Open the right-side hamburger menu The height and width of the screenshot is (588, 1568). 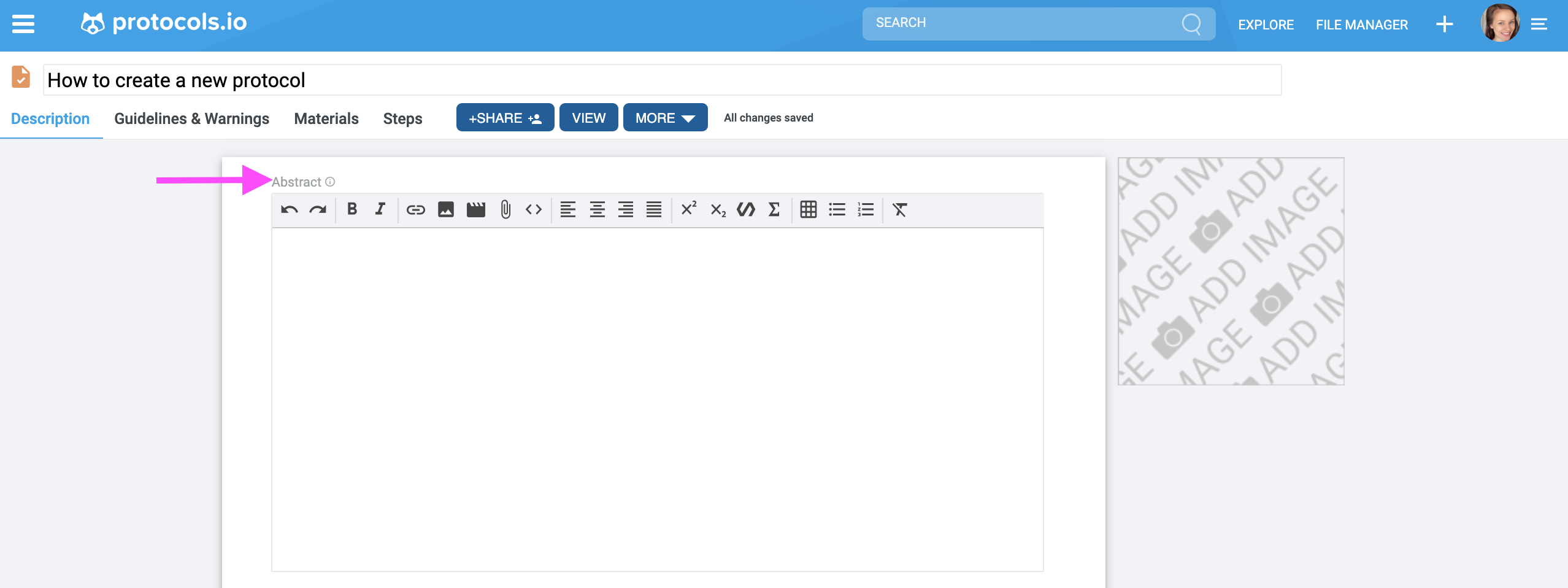tap(1540, 24)
